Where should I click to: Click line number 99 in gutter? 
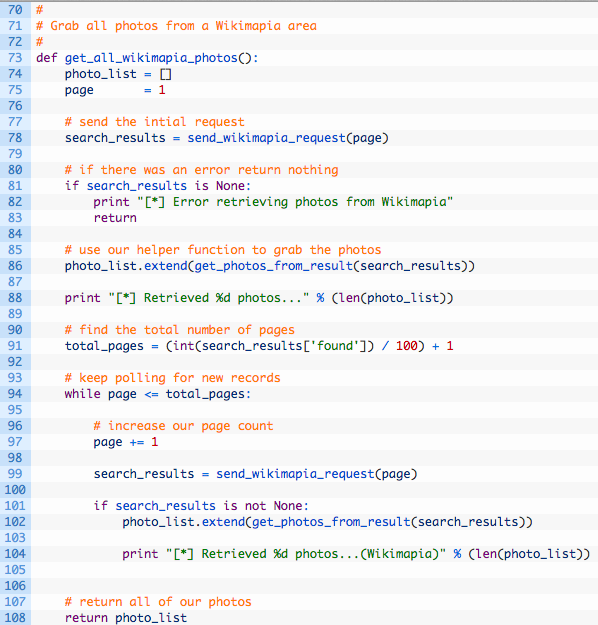15,474
